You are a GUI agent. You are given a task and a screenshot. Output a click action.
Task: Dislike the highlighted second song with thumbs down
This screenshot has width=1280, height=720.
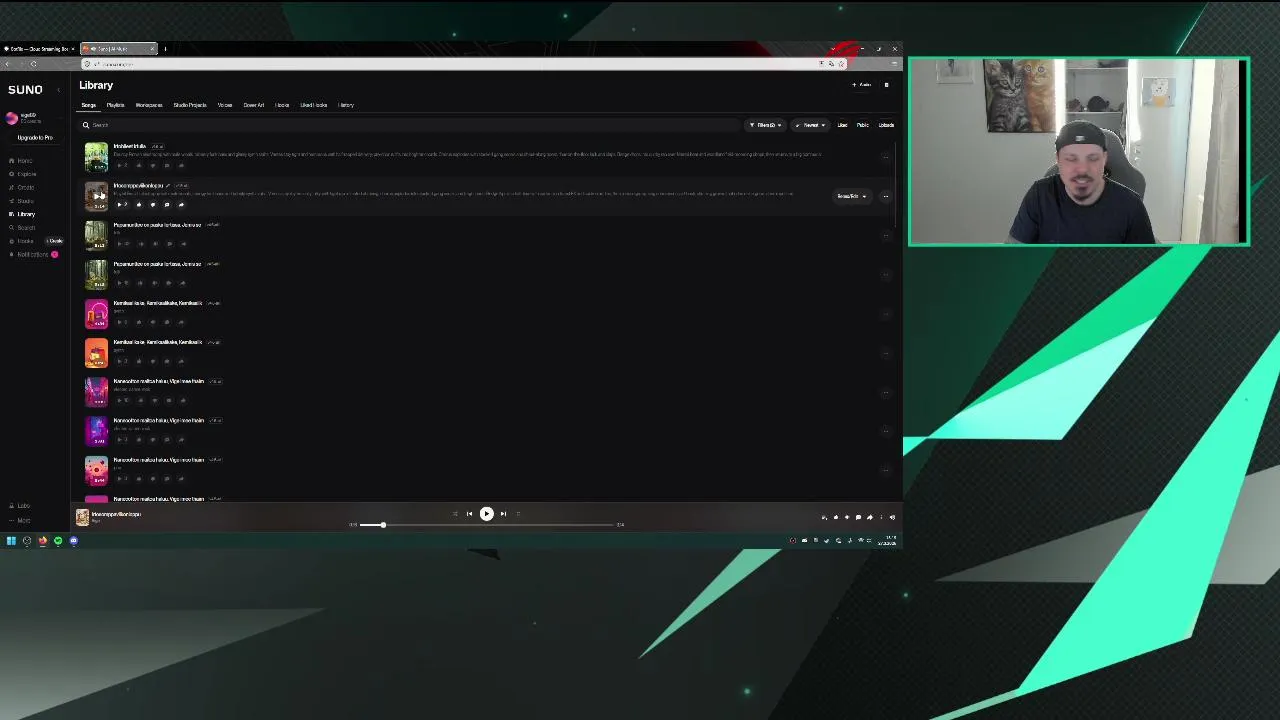152,205
